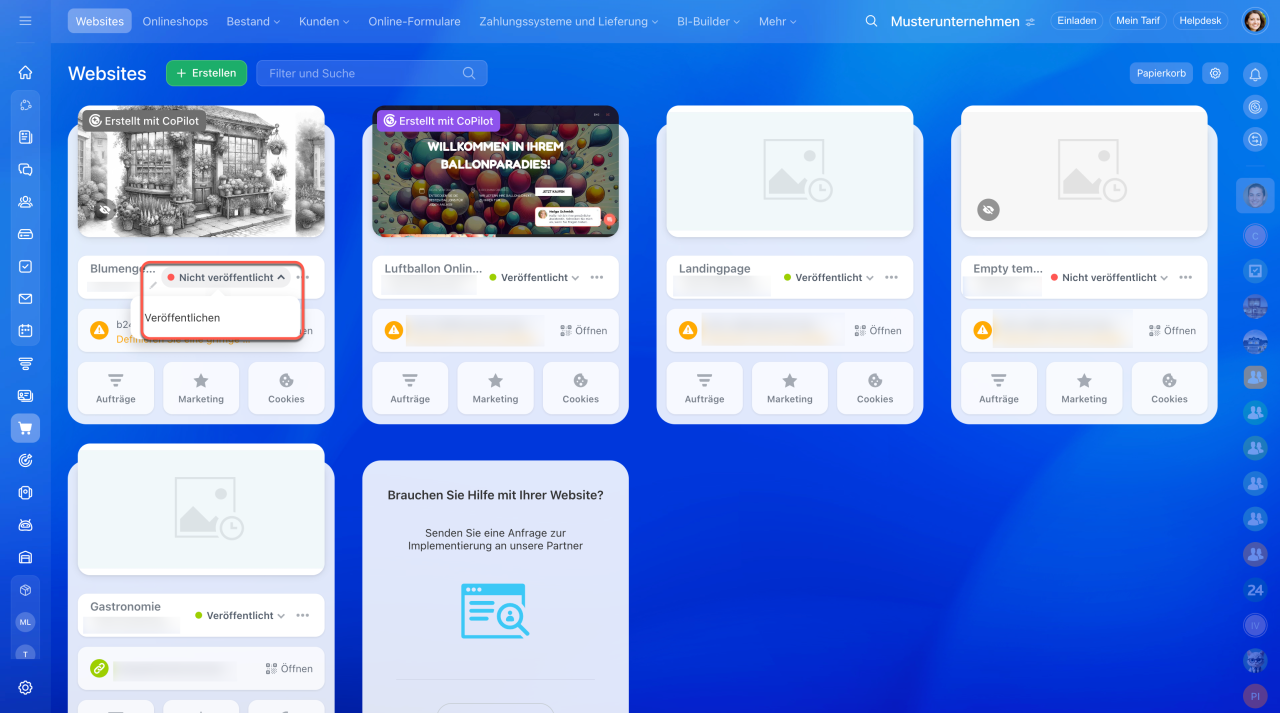Click three-dot menu on Empty template card
Viewport: 1280px width, 713px height.
click(x=1185, y=278)
